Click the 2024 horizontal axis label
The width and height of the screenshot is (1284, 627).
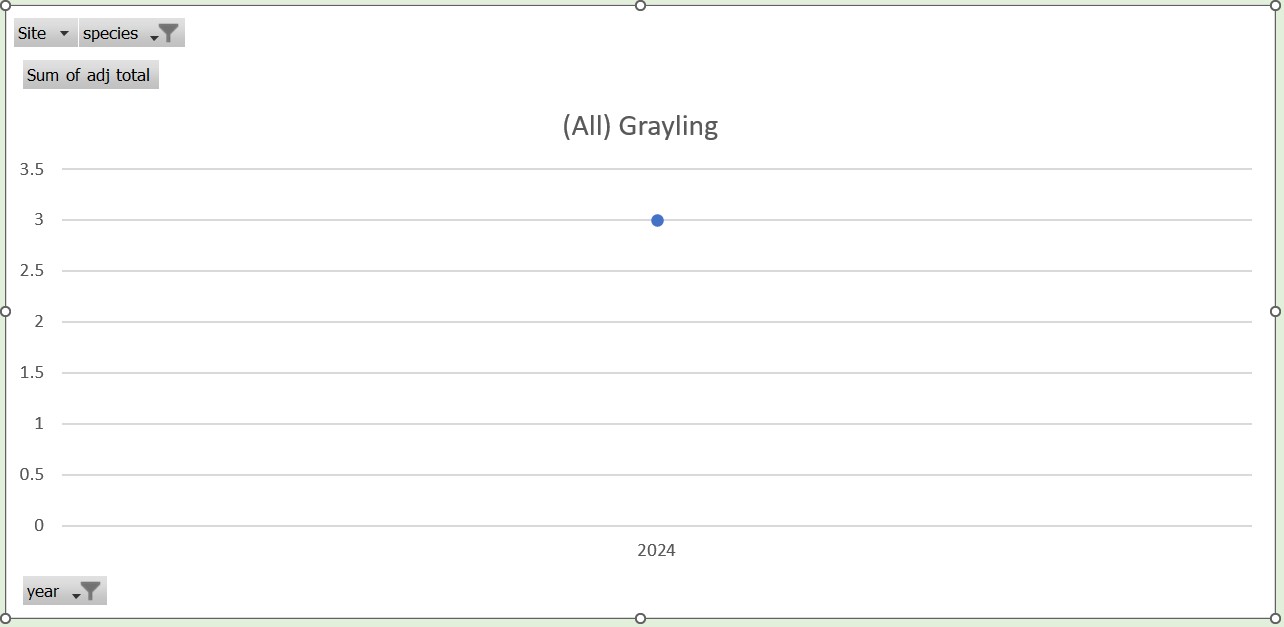click(656, 550)
